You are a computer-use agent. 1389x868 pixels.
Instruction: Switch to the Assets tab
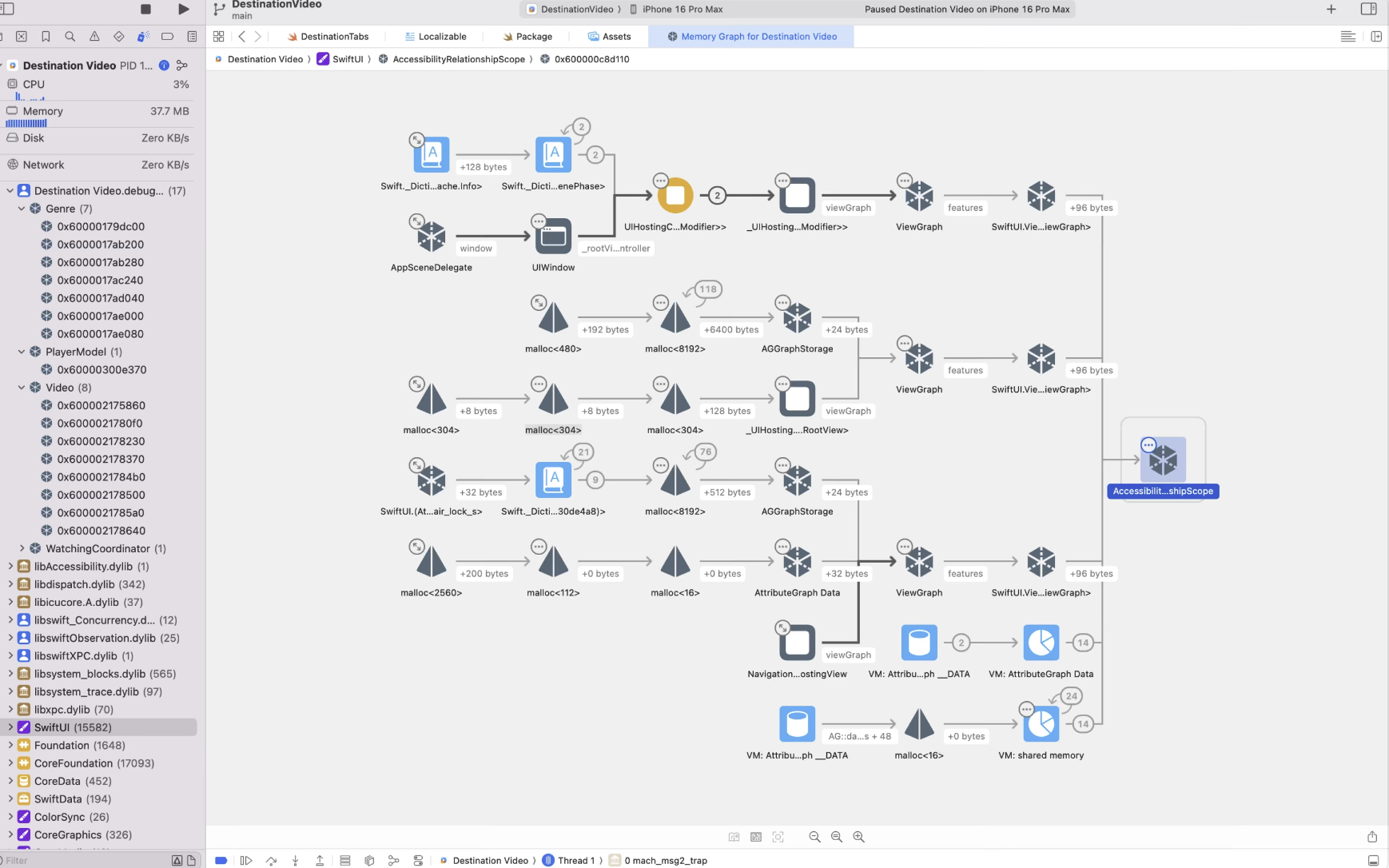609,37
